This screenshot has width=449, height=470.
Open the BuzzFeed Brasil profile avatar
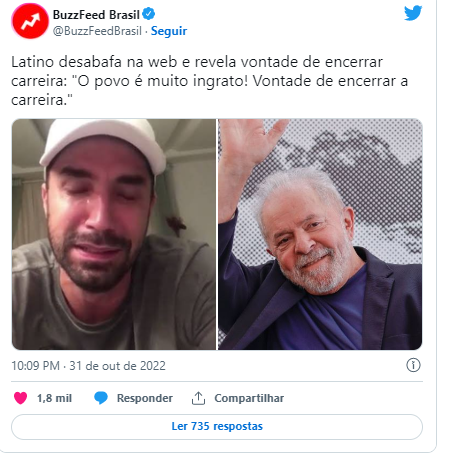tap(30, 21)
